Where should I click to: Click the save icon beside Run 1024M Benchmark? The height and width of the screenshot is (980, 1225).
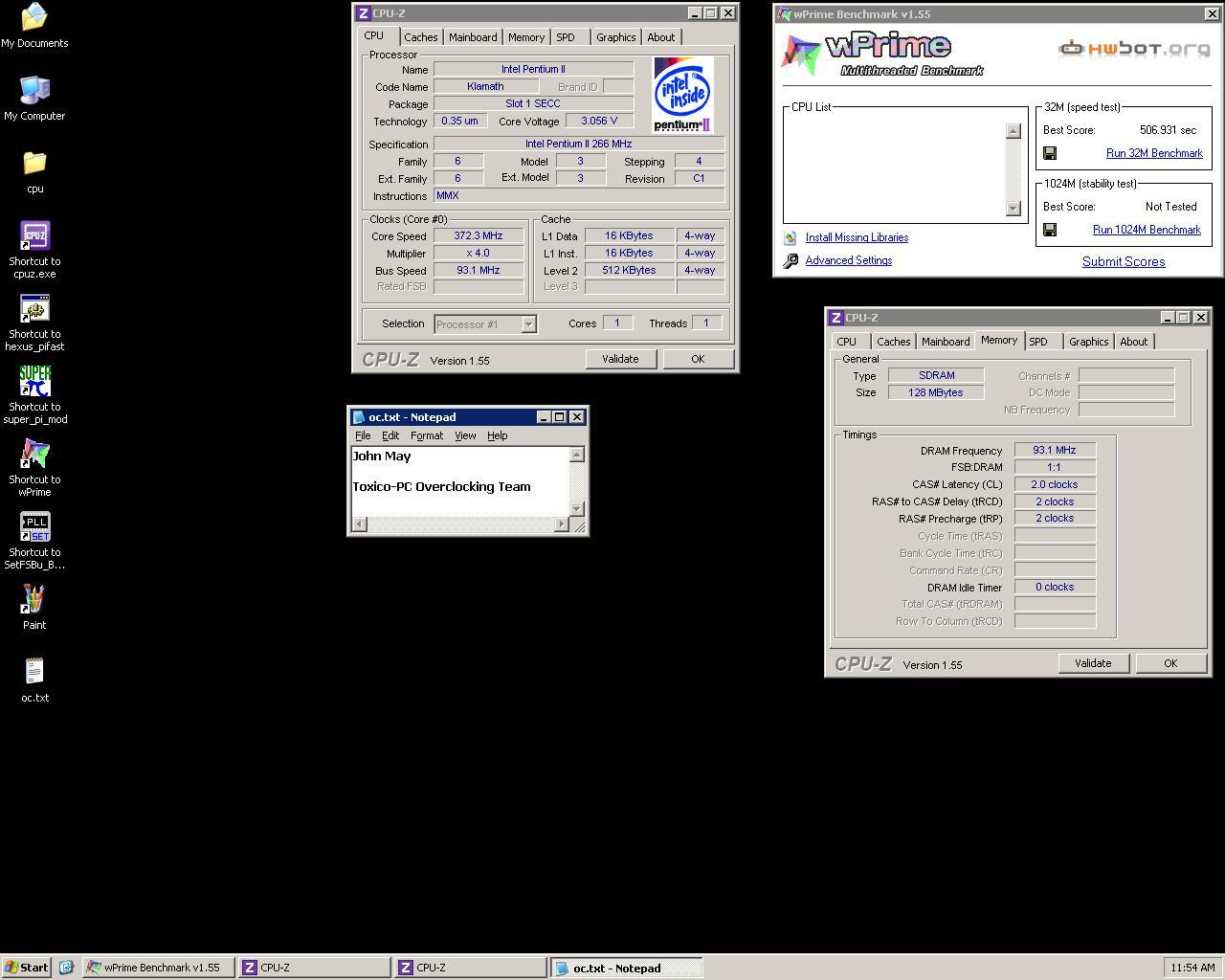[x=1050, y=230]
